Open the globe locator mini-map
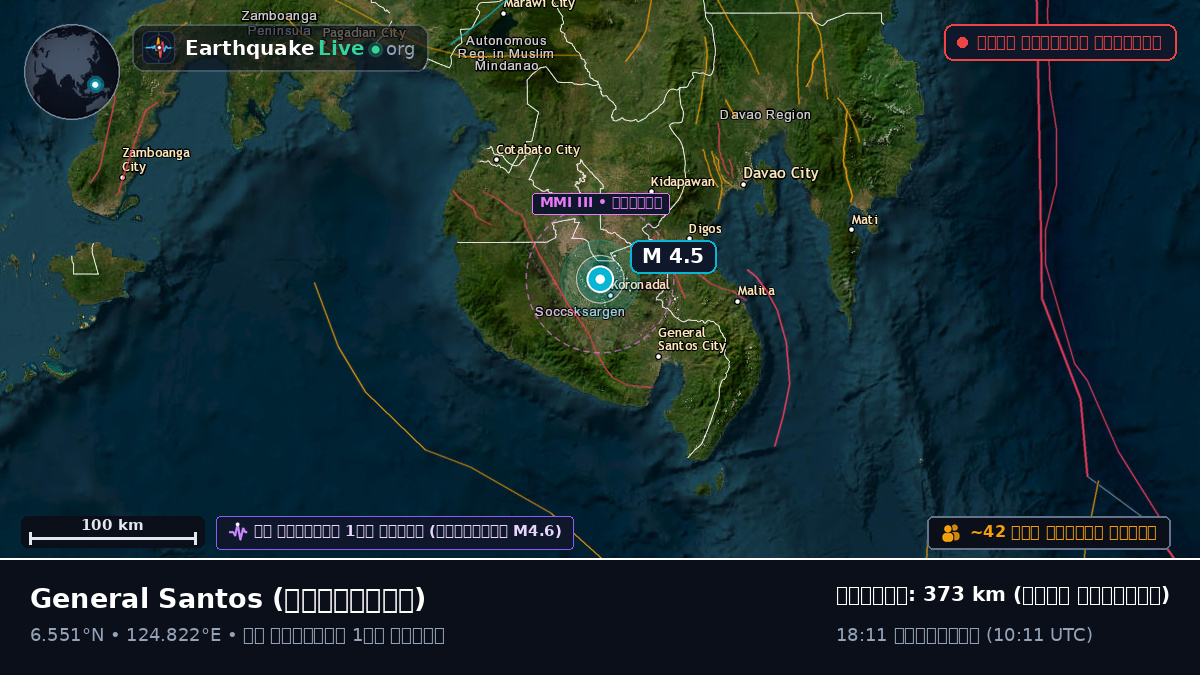1200x675 pixels. pyautogui.click(x=72, y=72)
